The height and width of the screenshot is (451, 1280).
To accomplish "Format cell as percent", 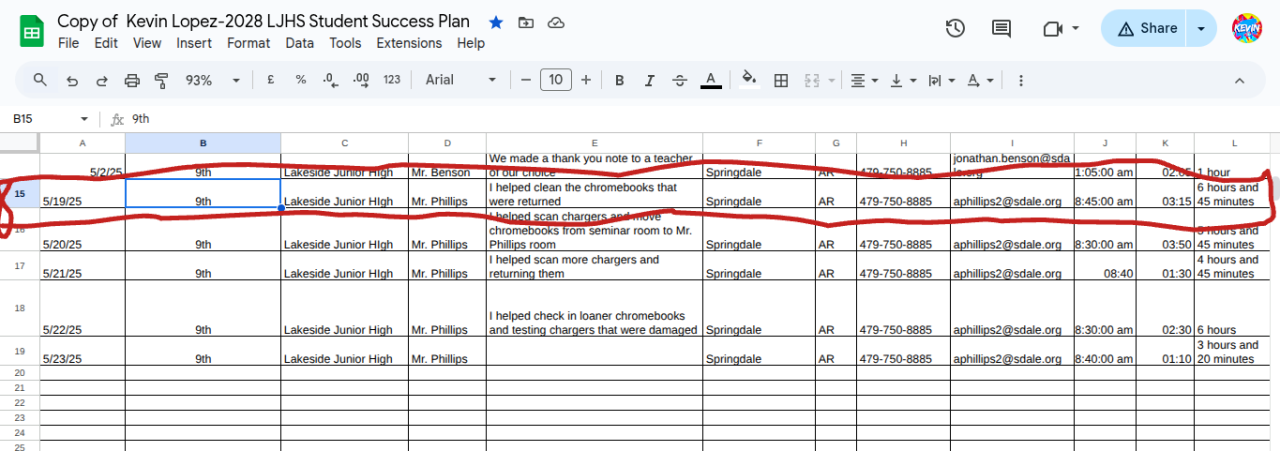I will click(300, 80).
